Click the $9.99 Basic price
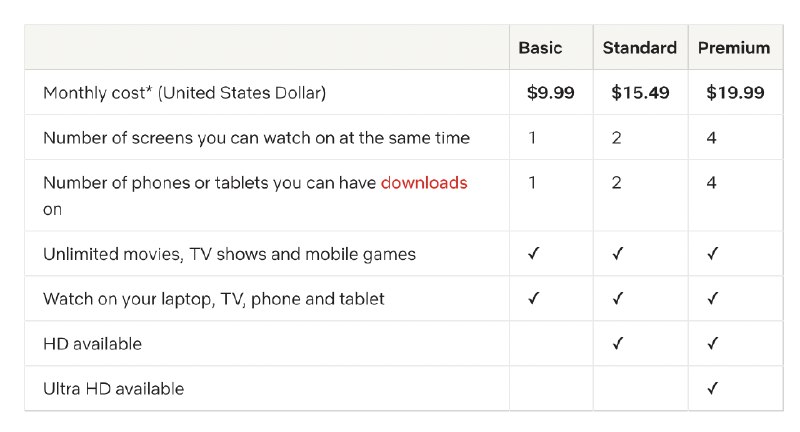The width and height of the screenshot is (800, 432). point(551,93)
